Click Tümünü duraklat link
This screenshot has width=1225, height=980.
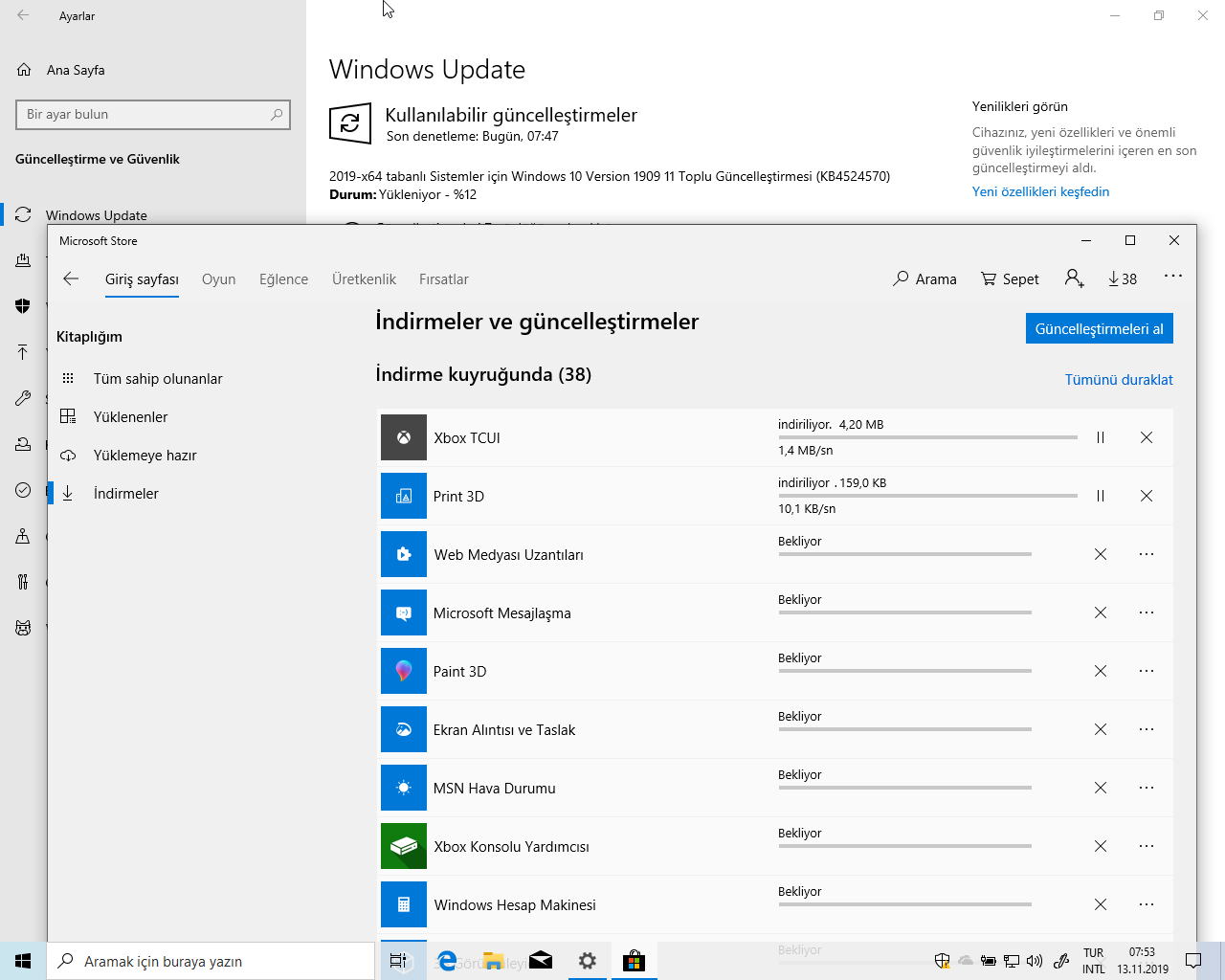tap(1119, 380)
